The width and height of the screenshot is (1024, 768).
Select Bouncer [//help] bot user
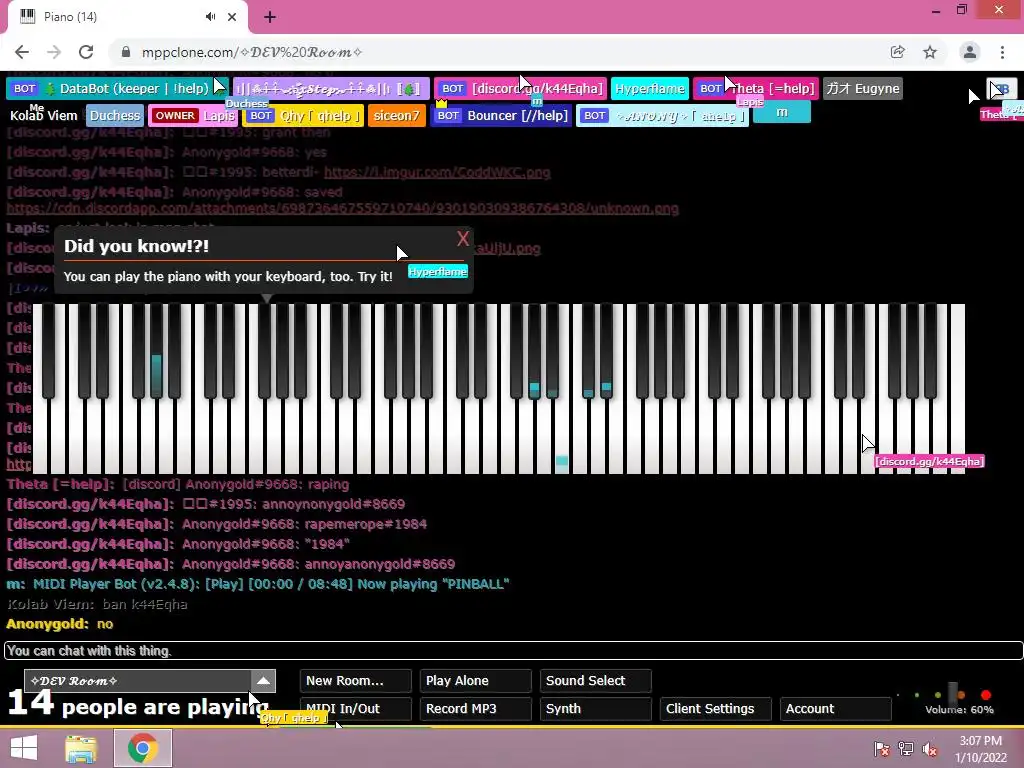[501, 116]
